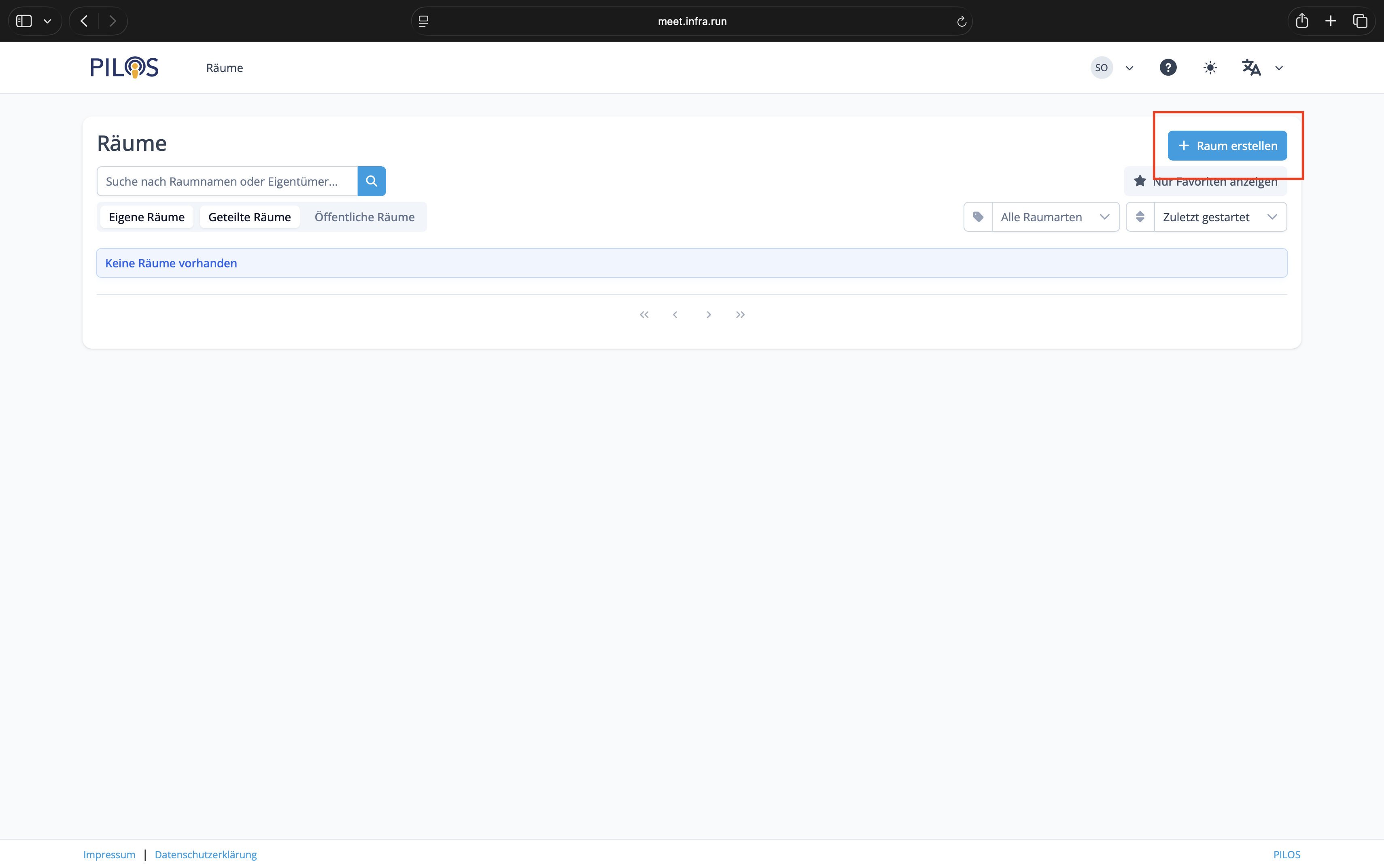Open Safari tab overview icon

click(1360, 21)
